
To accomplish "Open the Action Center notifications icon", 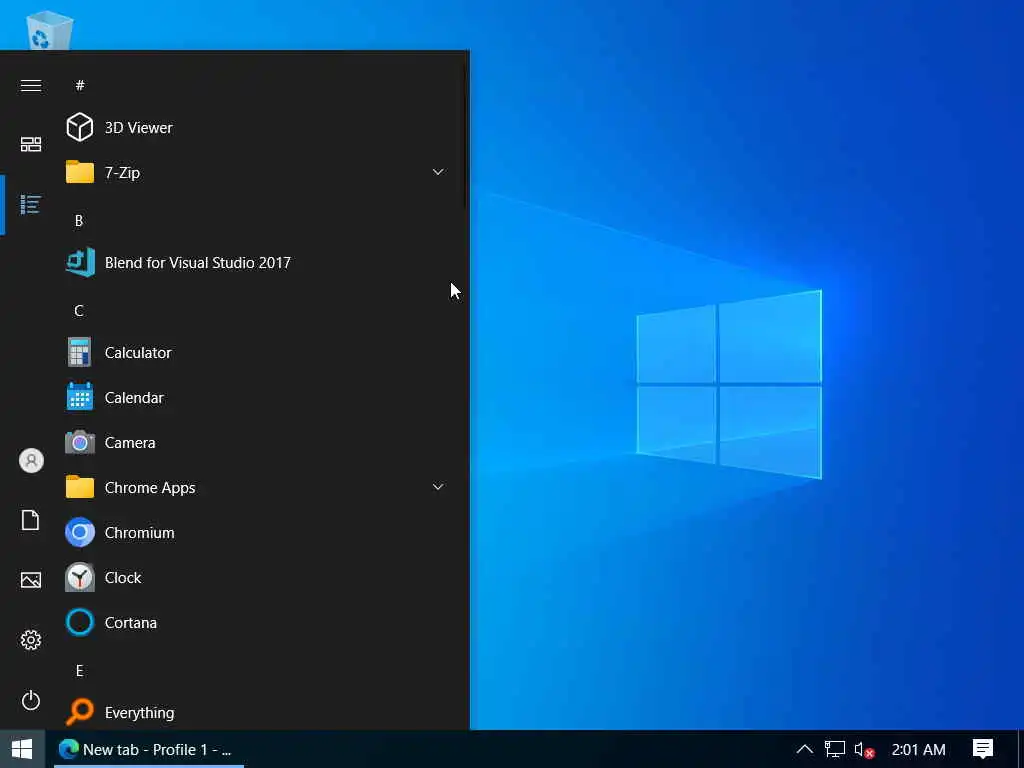I will 982,749.
